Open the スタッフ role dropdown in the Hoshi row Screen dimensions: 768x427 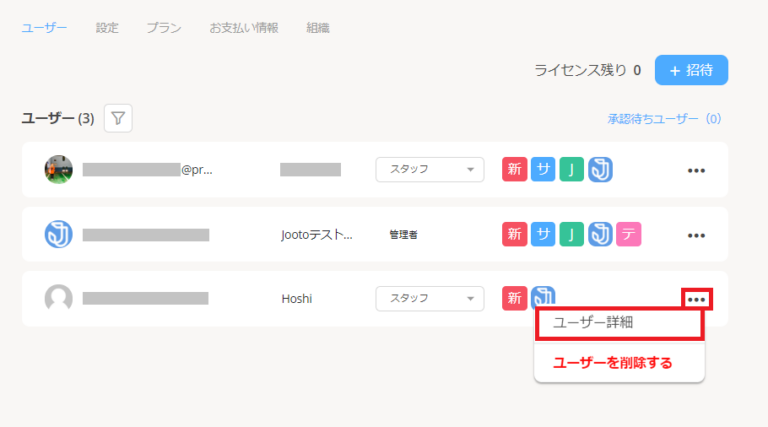pos(430,299)
